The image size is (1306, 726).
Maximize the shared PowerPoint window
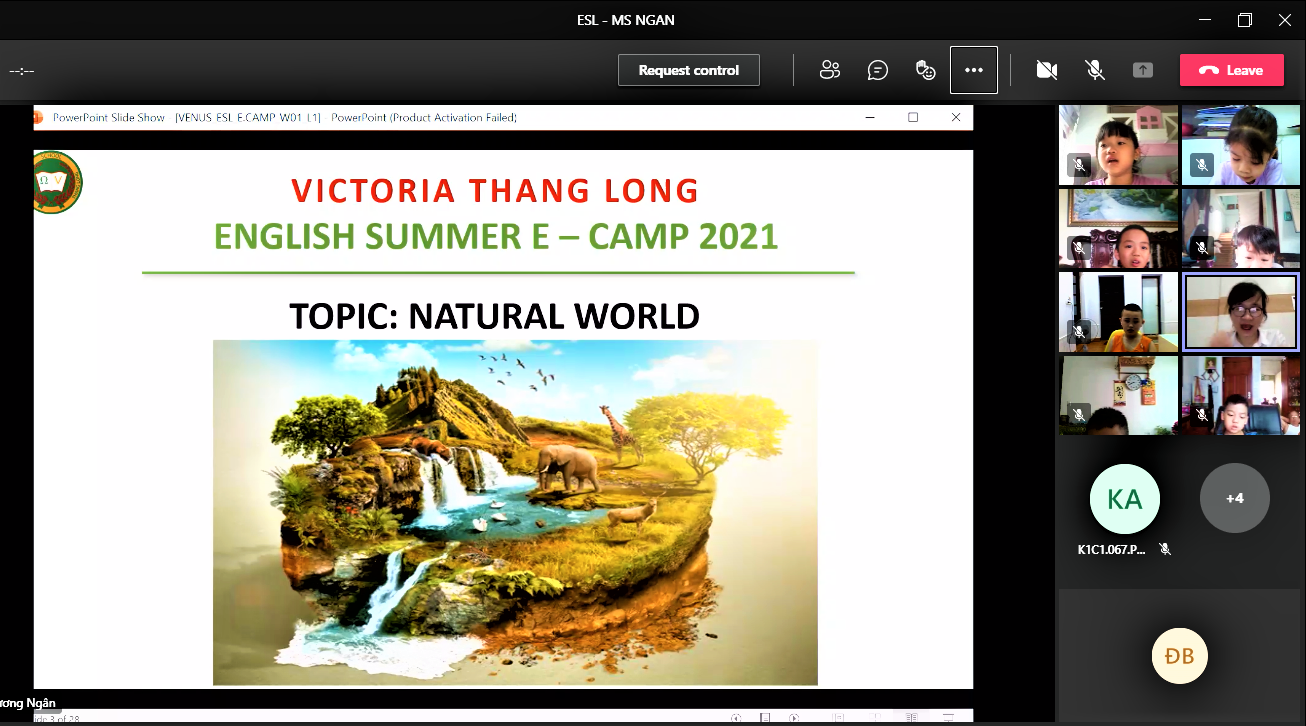(912, 117)
